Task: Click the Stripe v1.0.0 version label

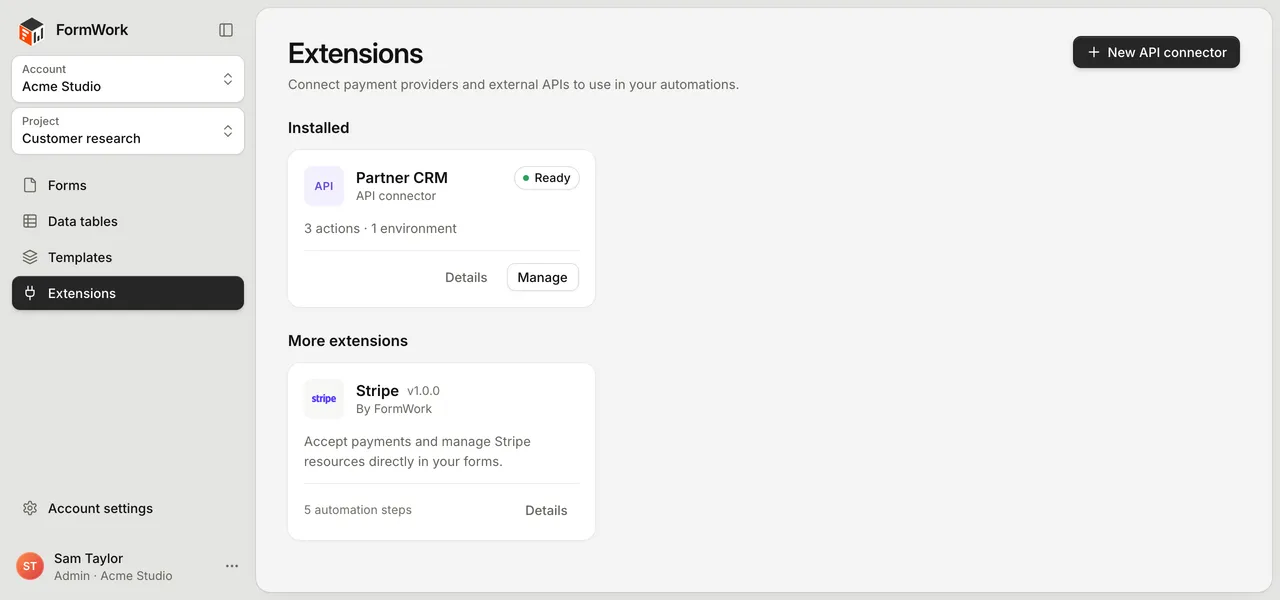Action: click(x=423, y=391)
